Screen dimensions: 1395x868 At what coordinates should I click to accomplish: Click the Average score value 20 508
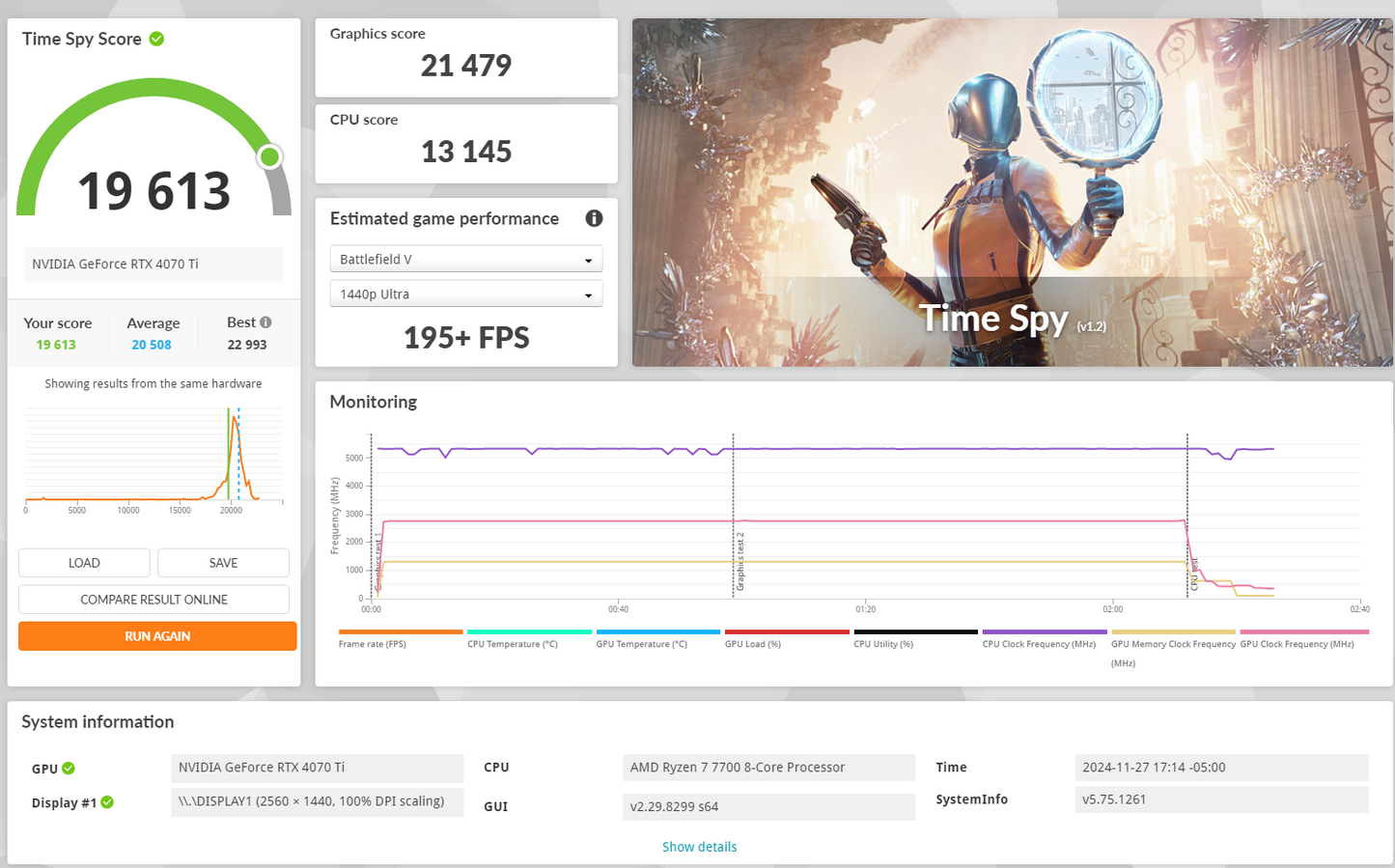pyautogui.click(x=152, y=345)
